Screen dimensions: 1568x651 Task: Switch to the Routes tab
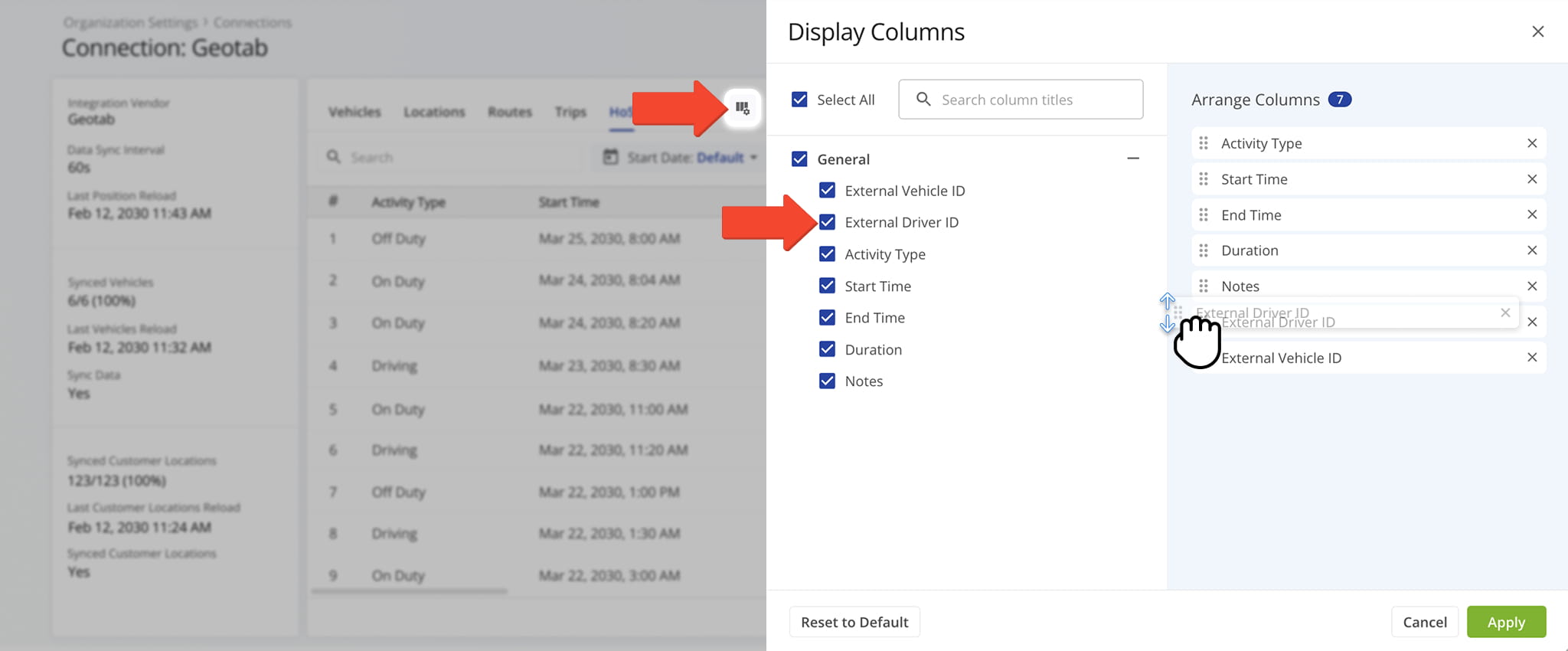coord(510,112)
